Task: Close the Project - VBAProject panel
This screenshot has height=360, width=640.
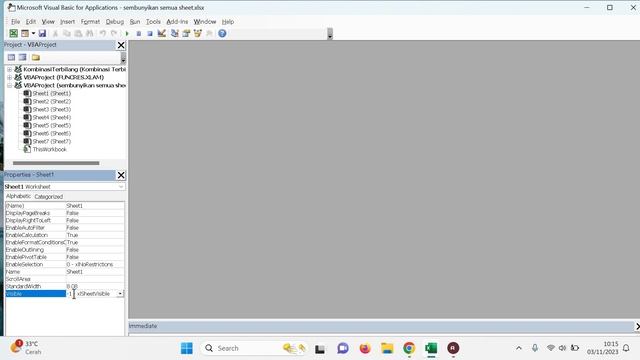Action: [121, 45]
